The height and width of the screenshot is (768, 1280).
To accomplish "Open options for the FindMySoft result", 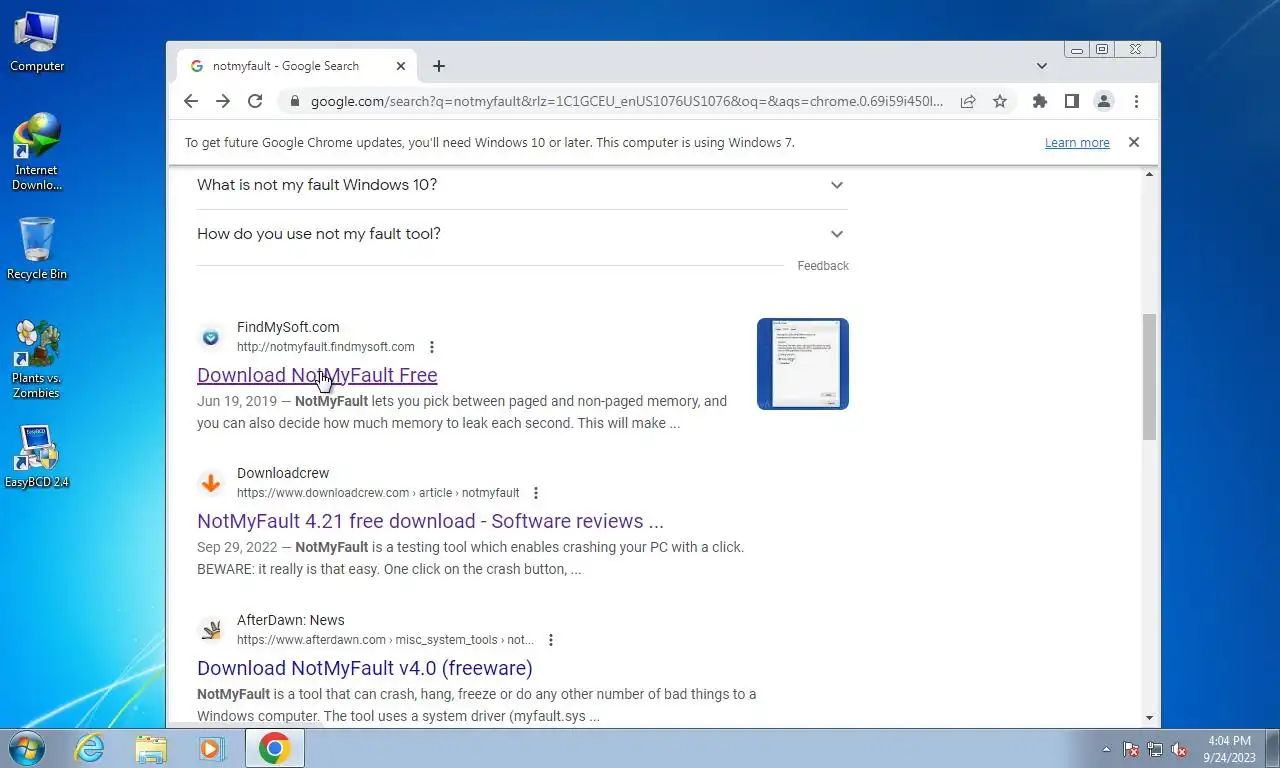I will (432, 347).
